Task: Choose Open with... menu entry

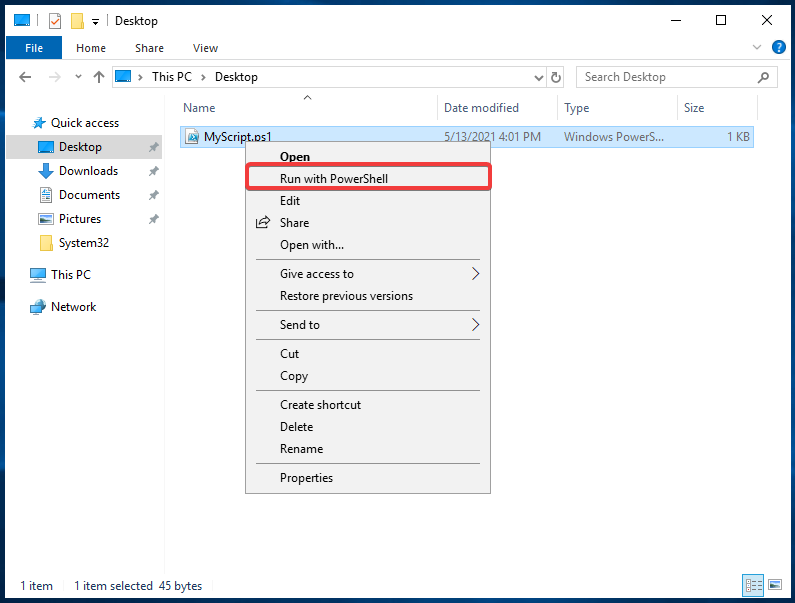Action: 368,245
